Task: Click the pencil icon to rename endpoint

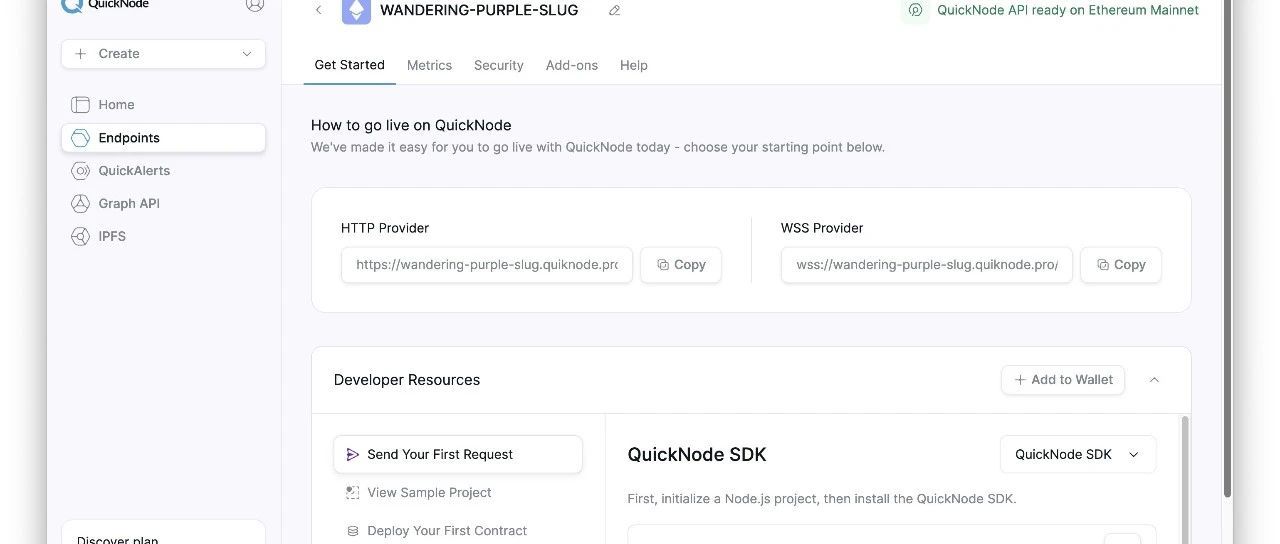Action: (614, 10)
